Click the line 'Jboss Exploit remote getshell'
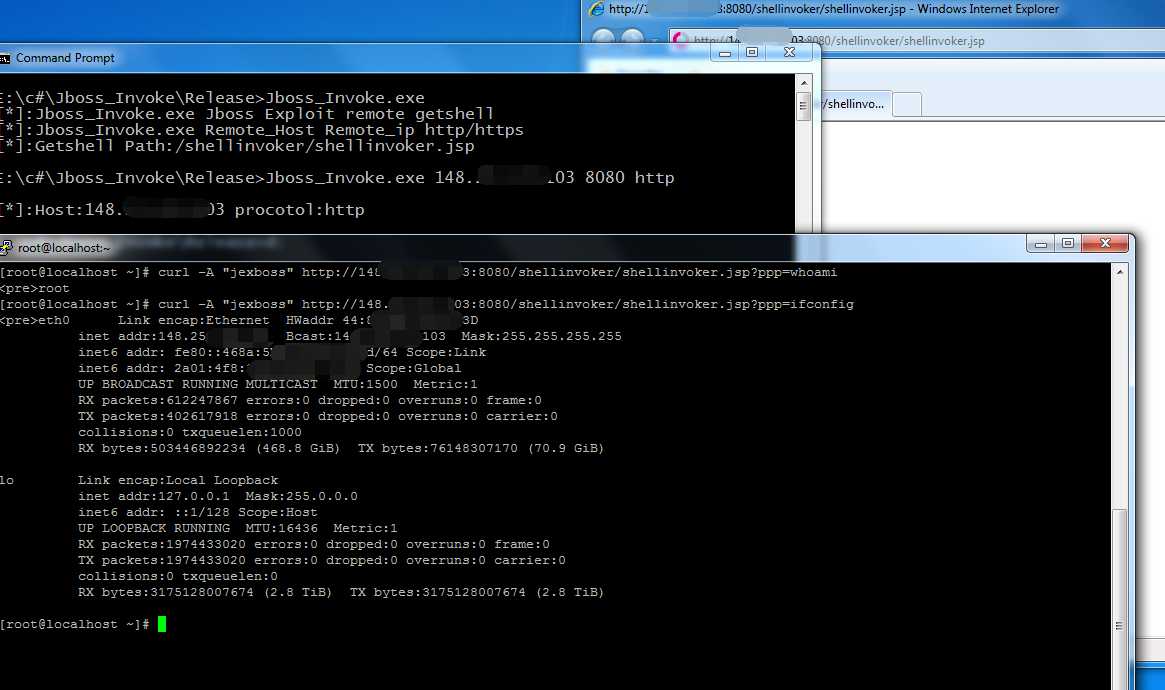The width and height of the screenshot is (1165, 690). (x=247, y=114)
